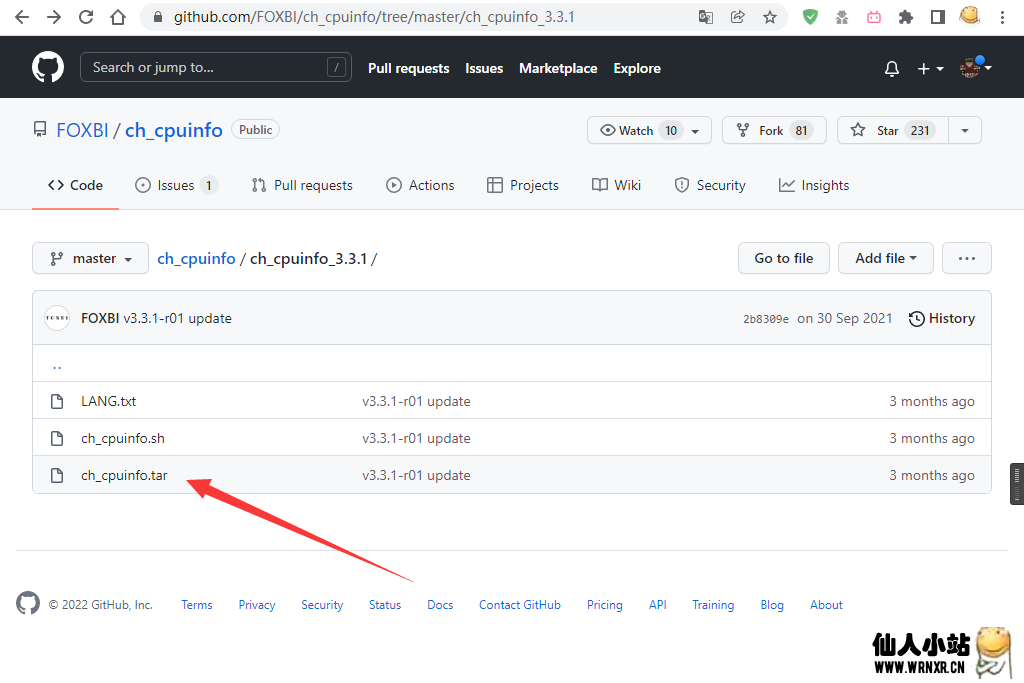Open the star lists dropdown arrow
The height and width of the screenshot is (683, 1024).
point(965,130)
